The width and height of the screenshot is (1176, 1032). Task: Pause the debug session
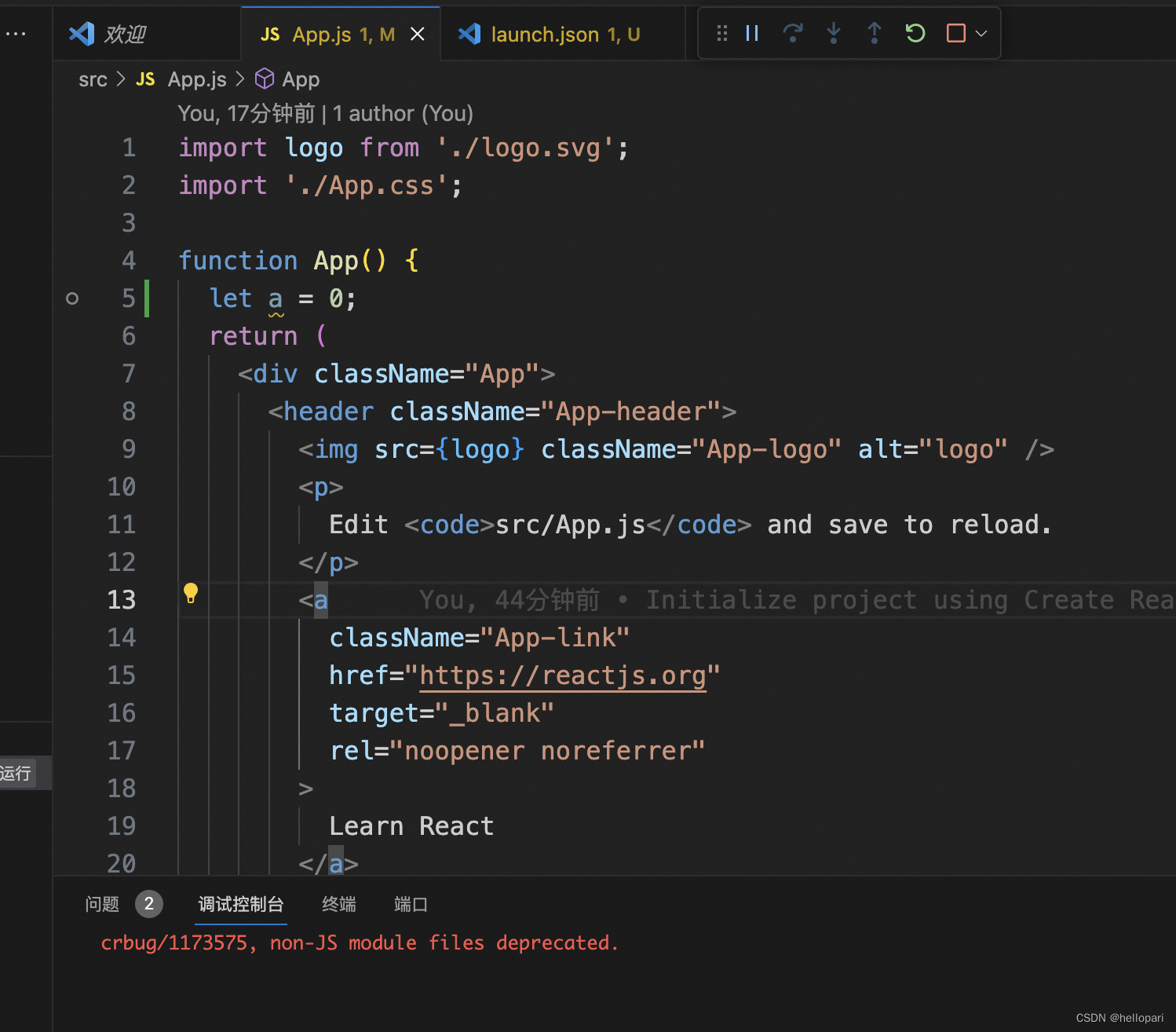[752, 33]
